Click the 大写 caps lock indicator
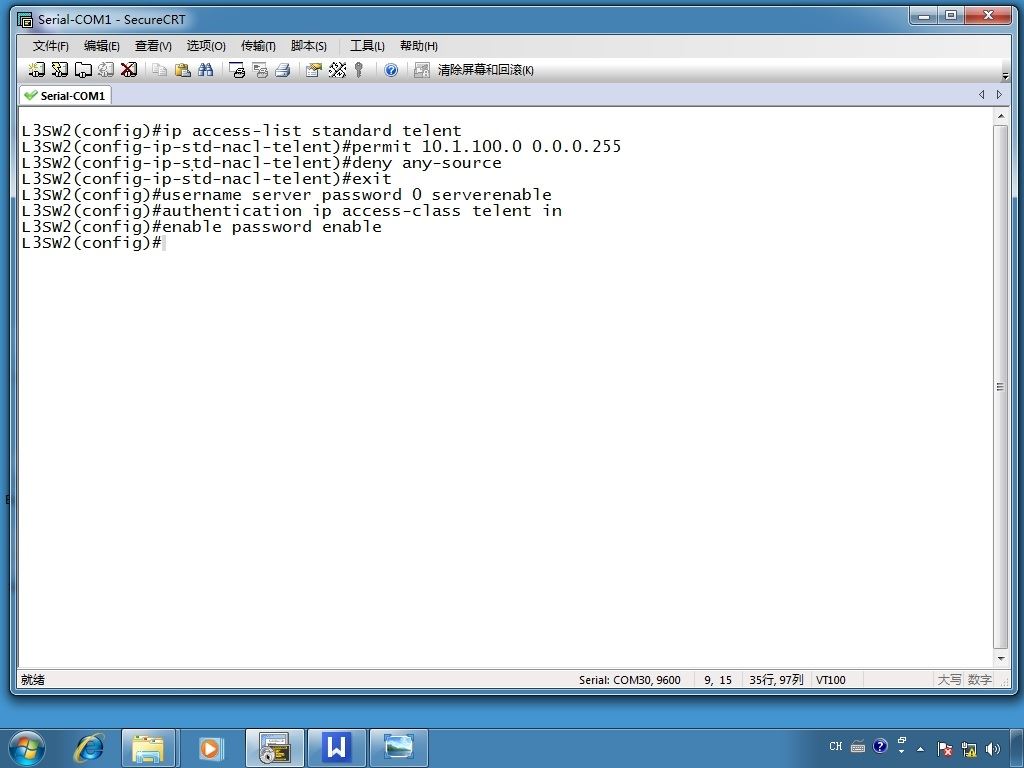Viewport: 1024px width, 768px height. coord(950,680)
